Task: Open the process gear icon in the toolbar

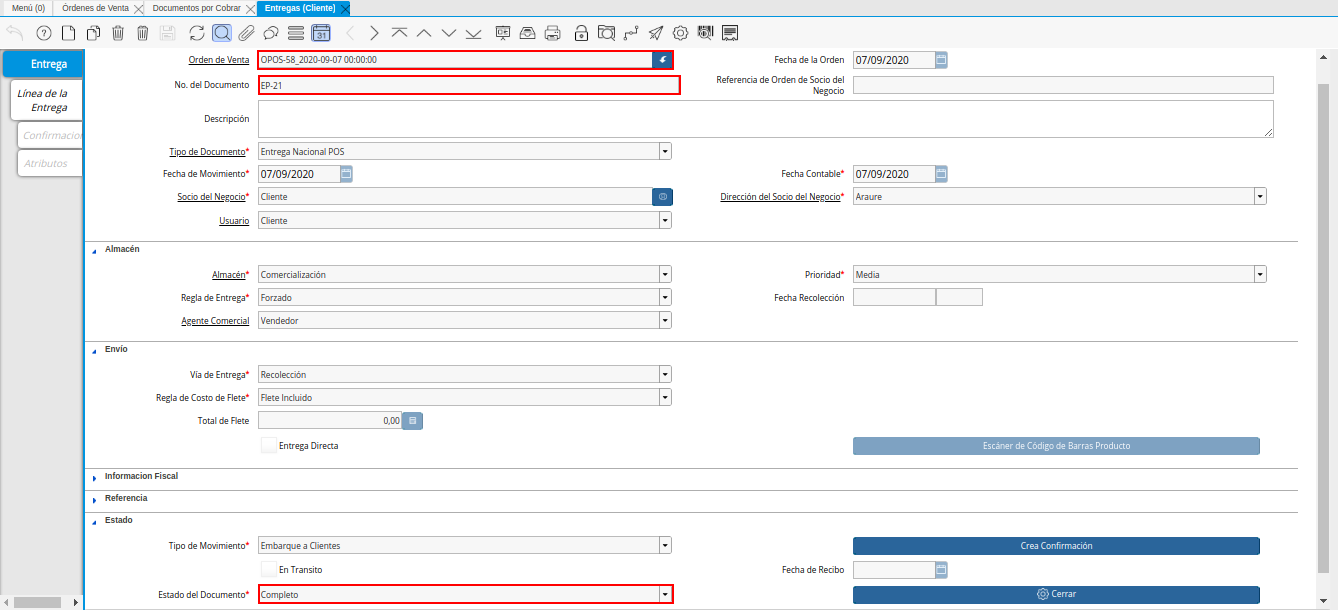Action: [680, 33]
